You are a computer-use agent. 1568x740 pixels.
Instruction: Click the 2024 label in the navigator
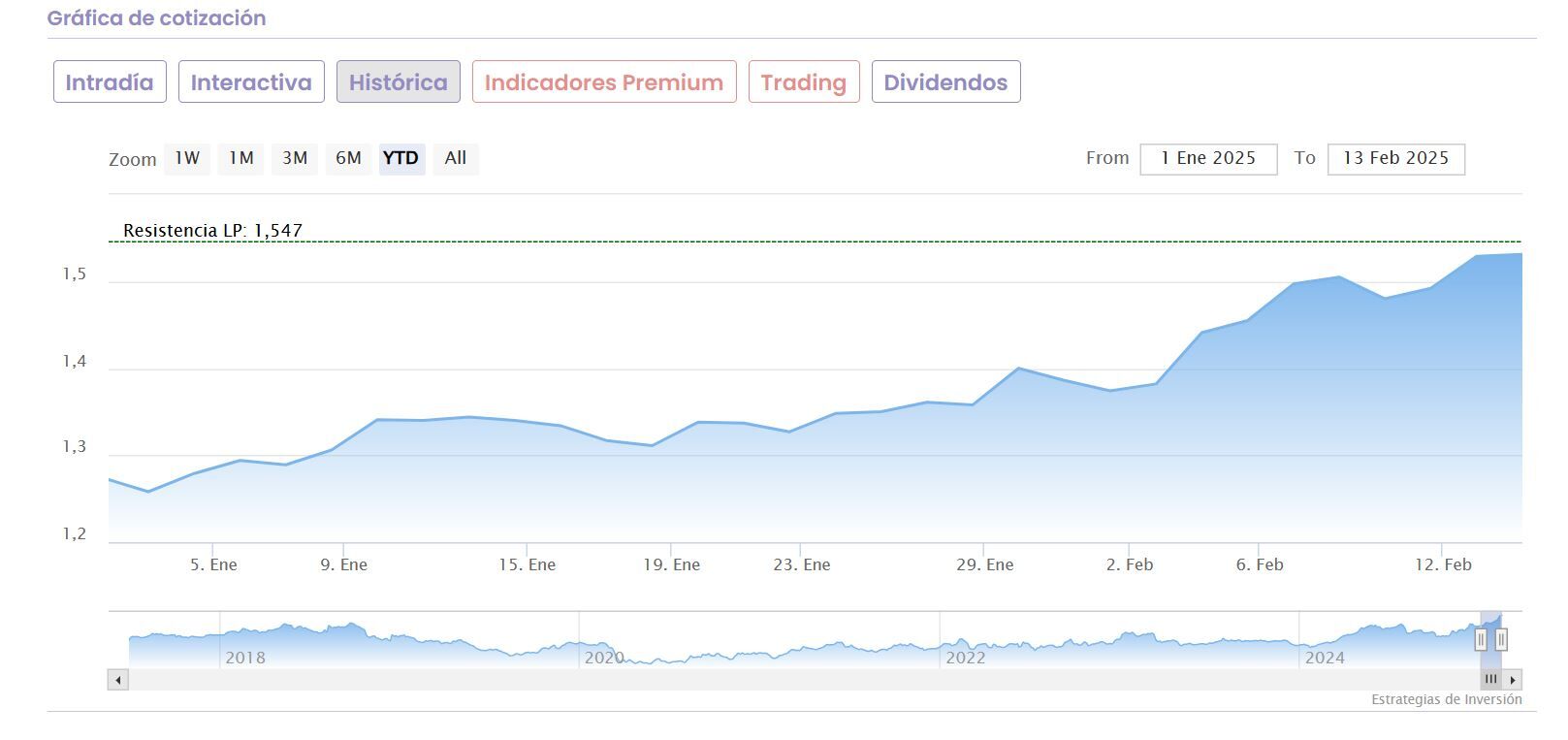point(1325,658)
